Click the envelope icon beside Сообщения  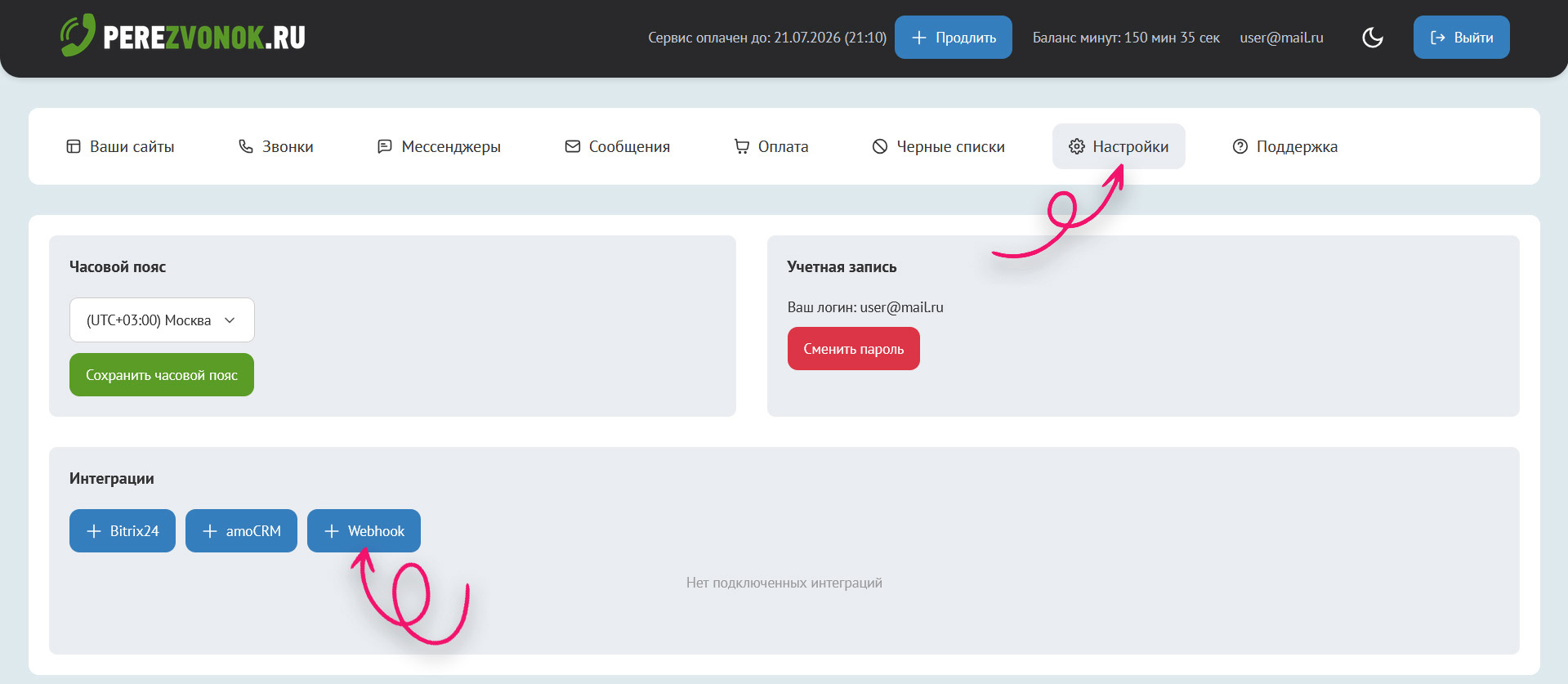(573, 146)
